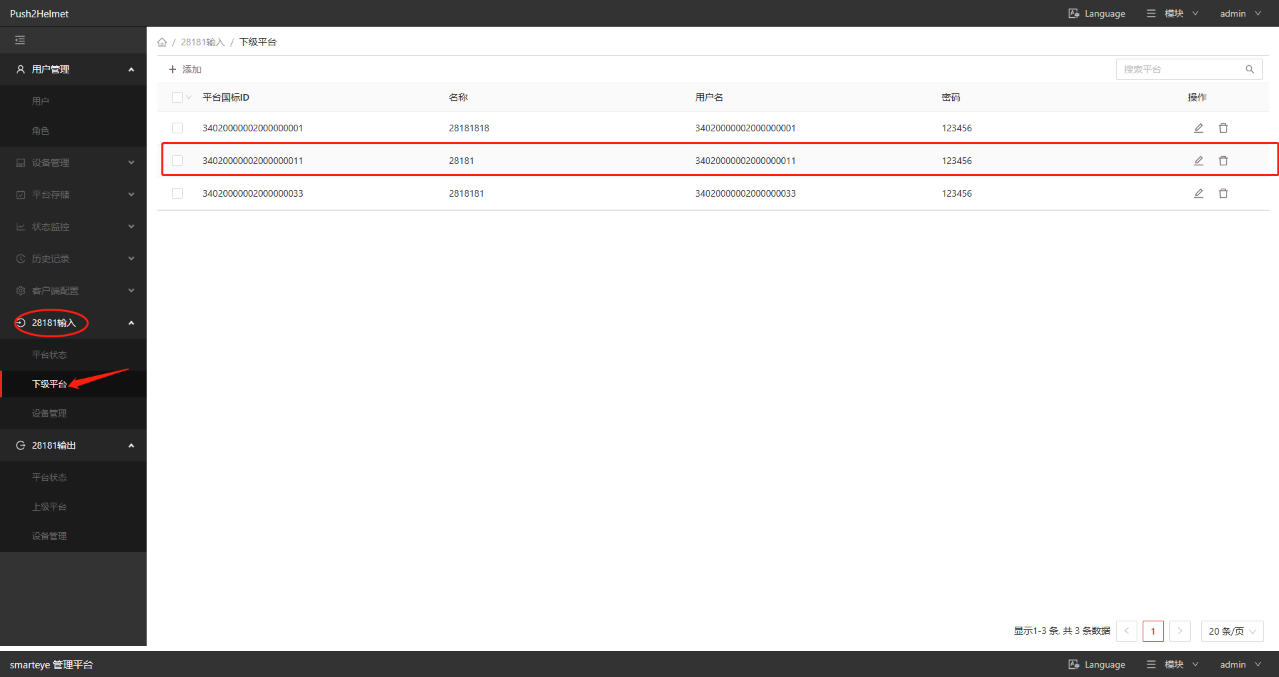Click the magnifier icon in the search box
Screen dimensions: 1279x677
tap(1249, 69)
